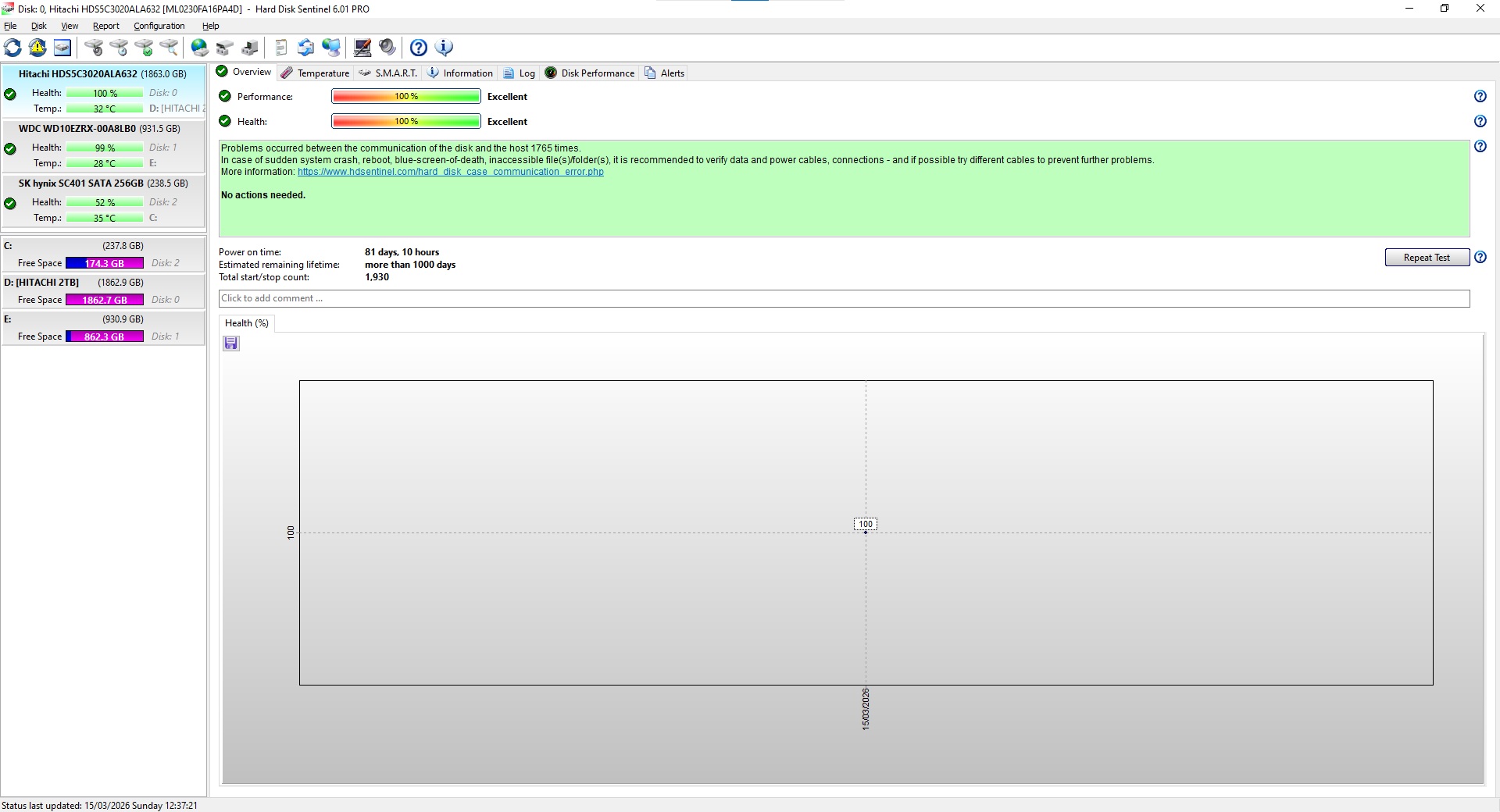
Task: Select the Health (%) graph tab
Action: (x=247, y=323)
